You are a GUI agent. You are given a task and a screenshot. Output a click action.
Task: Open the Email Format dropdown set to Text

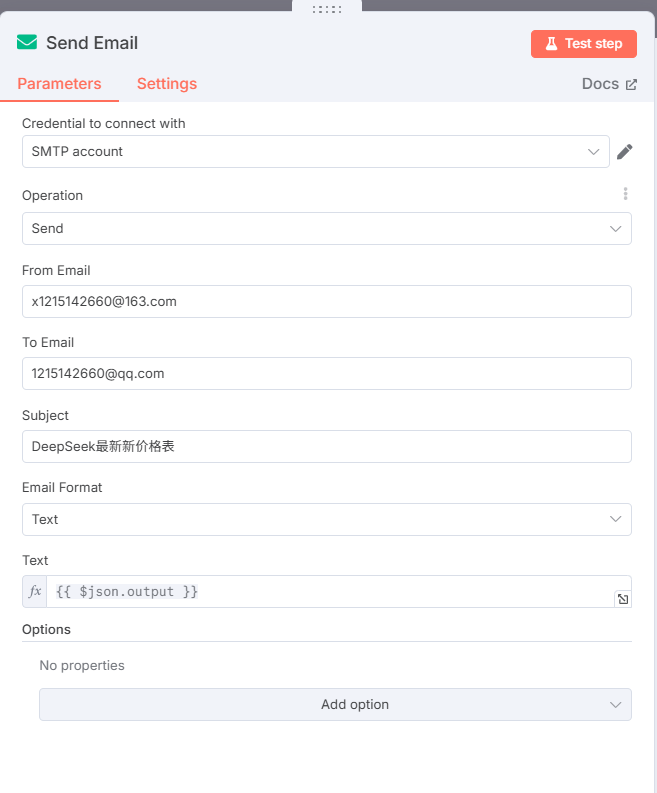pos(326,520)
